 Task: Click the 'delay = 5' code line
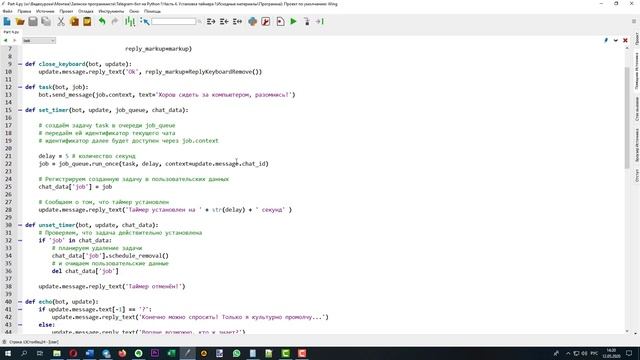pyautogui.click(x=87, y=156)
